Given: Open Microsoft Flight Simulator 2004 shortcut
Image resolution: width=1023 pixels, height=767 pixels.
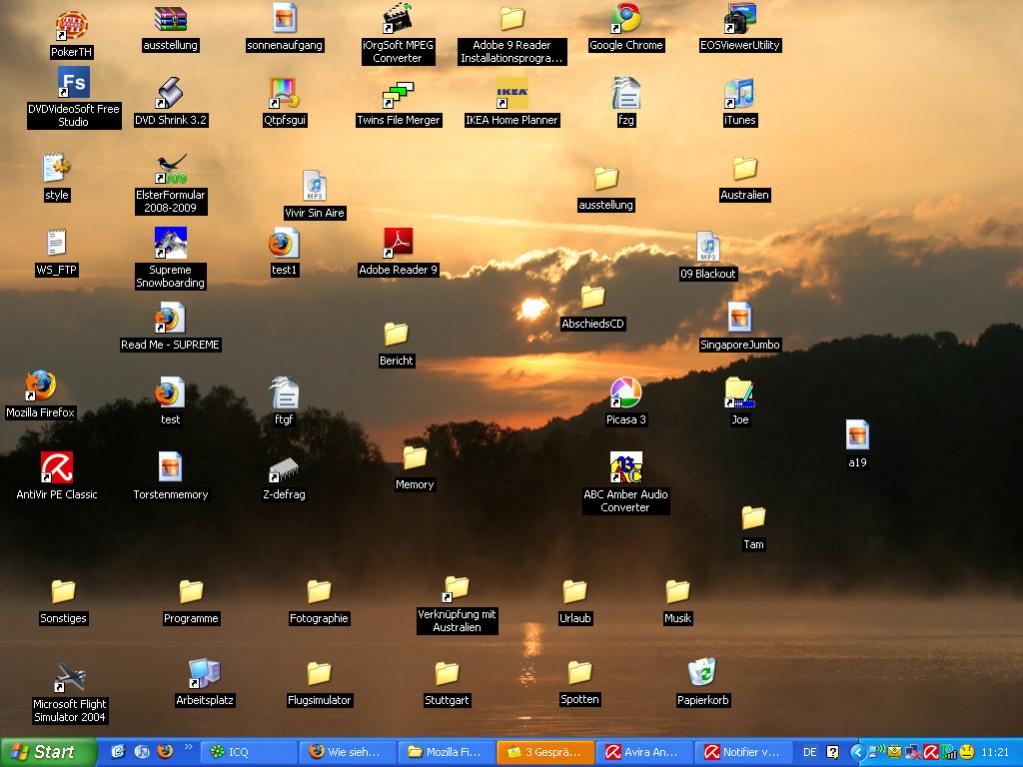Looking at the screenshot, I should [70, 677].
